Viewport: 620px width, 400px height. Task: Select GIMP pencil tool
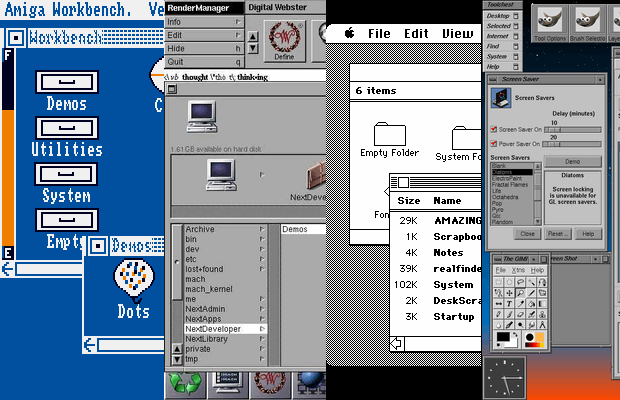[498, 314]
